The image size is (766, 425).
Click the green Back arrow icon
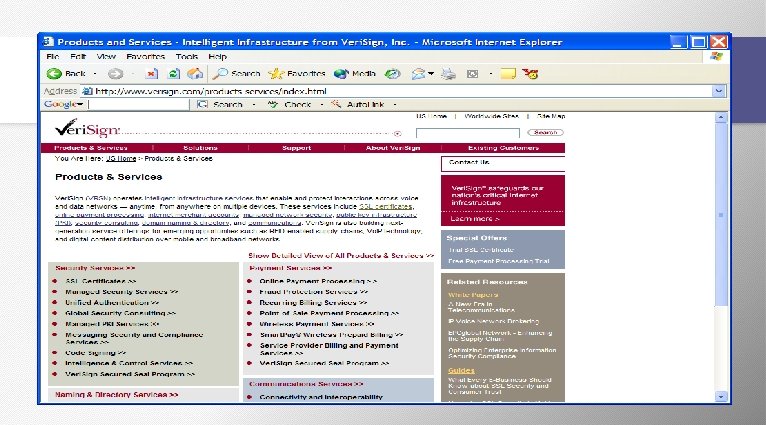(54, 74)
